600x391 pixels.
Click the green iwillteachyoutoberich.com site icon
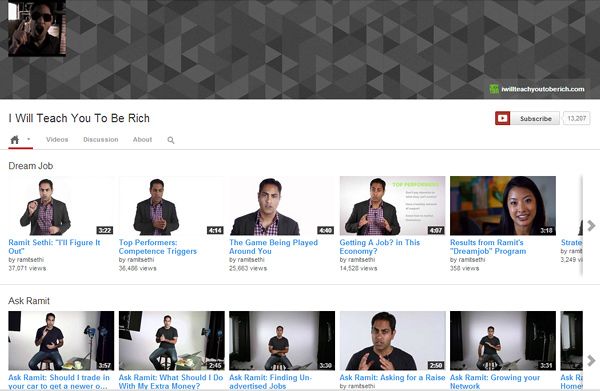494,89
